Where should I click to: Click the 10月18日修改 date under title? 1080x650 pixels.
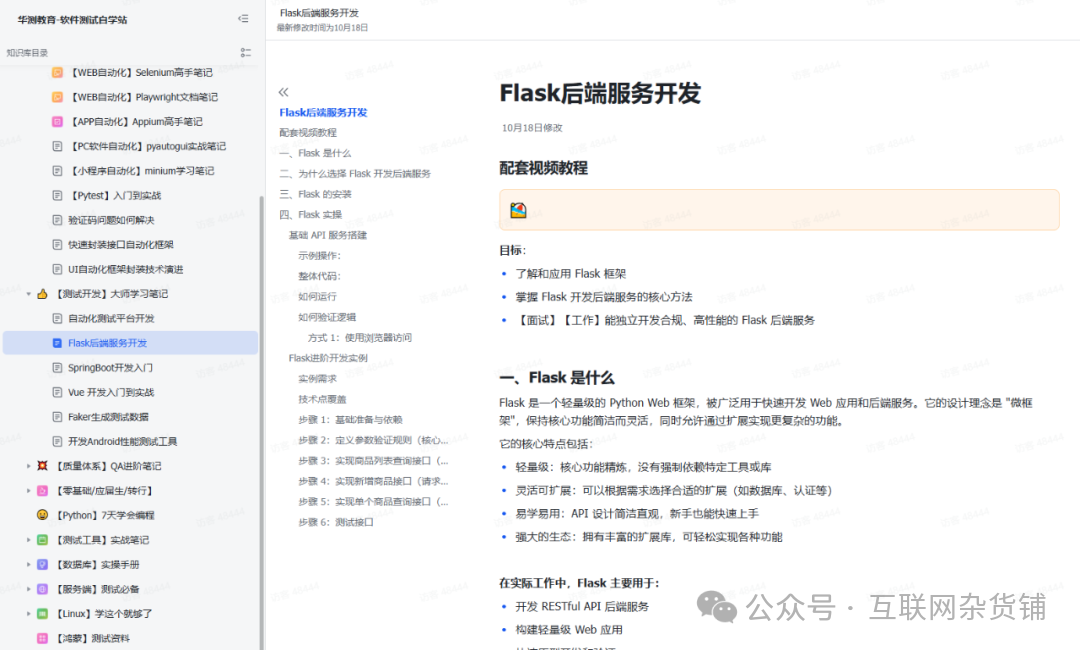[532, 128]
